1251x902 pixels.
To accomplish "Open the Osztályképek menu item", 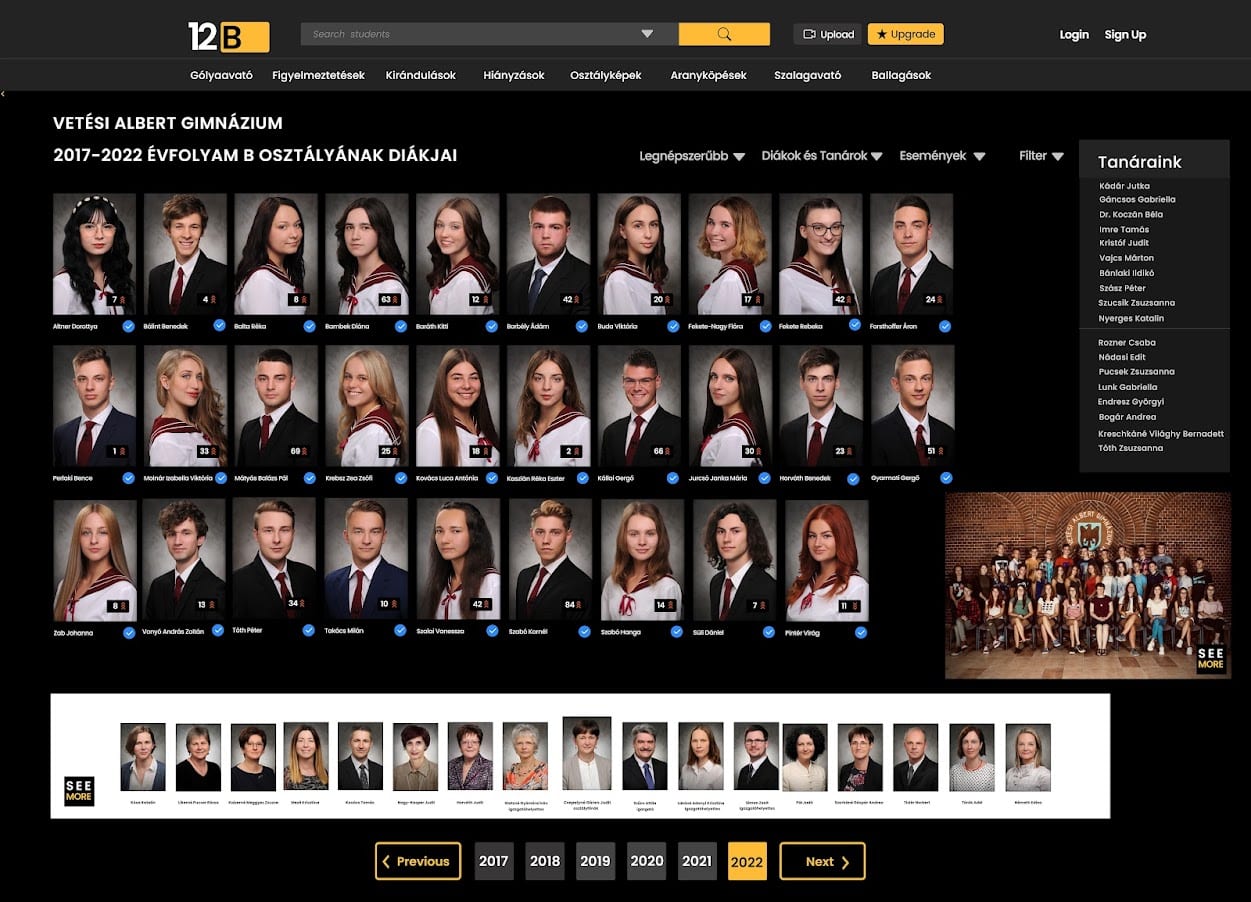I will pos(605,75).
